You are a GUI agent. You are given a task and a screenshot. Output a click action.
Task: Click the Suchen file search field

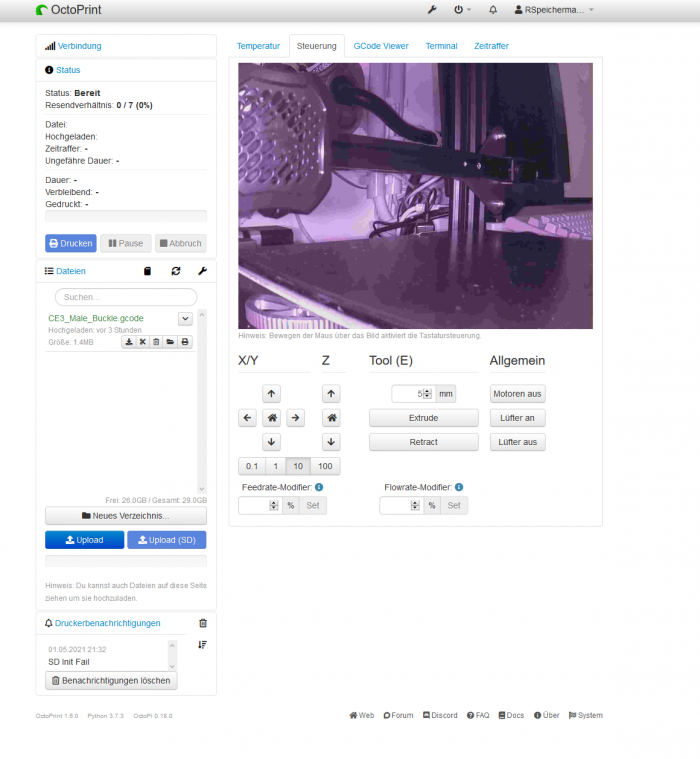[x=126, y=297]
